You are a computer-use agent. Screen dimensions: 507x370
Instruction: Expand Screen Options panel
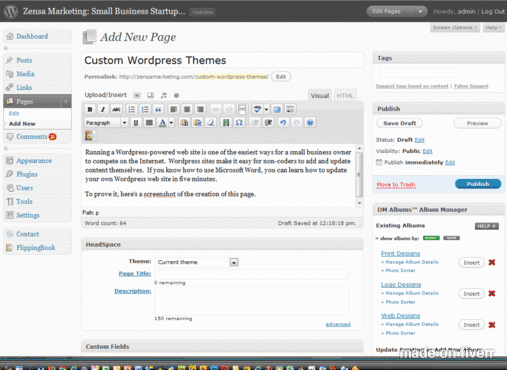click(x=455, y=28)
